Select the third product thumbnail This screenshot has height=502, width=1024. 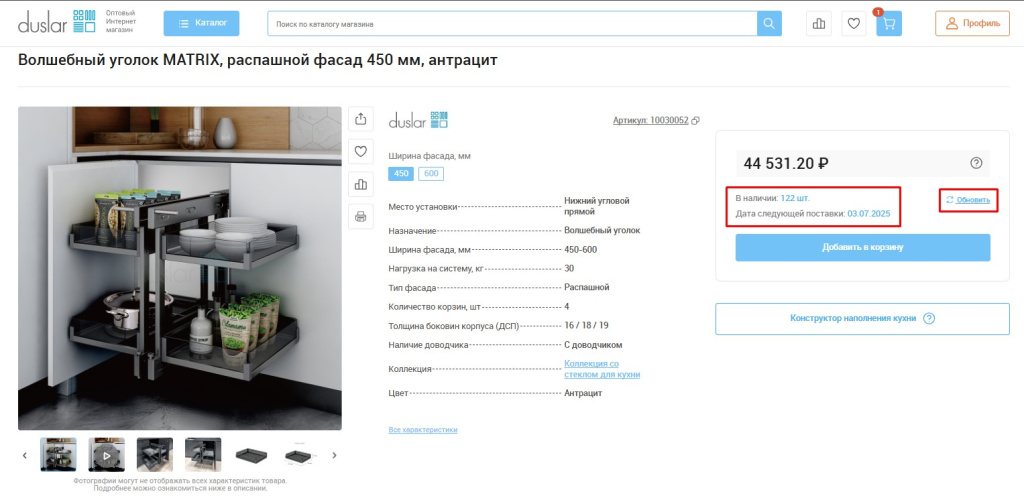[155, 454]
